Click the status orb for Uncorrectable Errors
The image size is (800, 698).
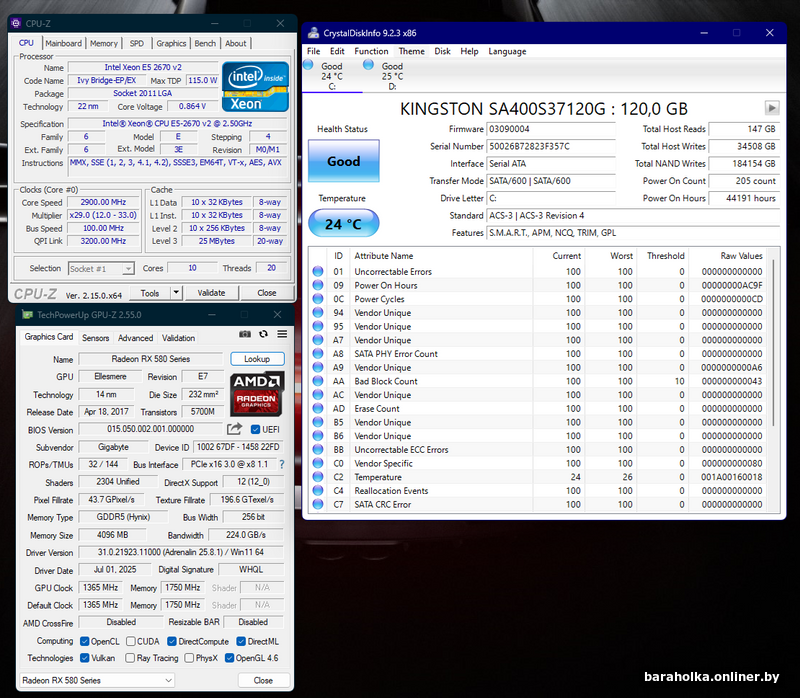point(318,271)
